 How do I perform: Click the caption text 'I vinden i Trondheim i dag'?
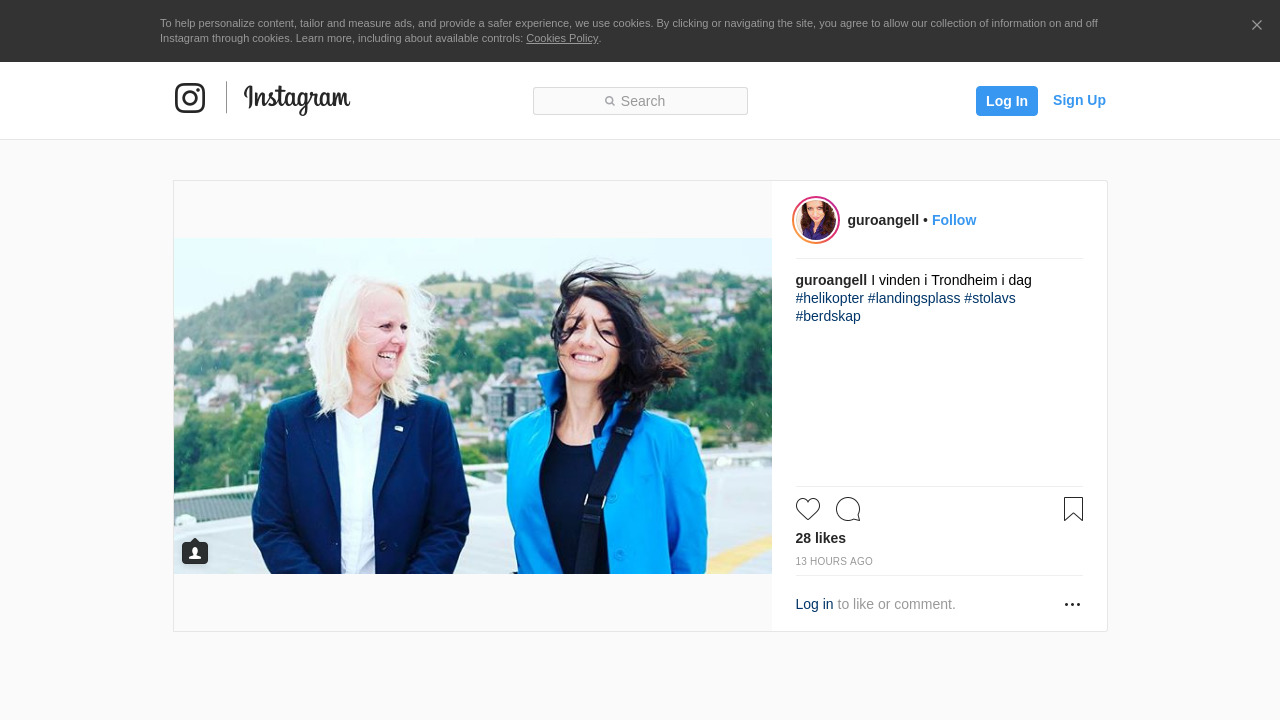click(x=951, y=280)
